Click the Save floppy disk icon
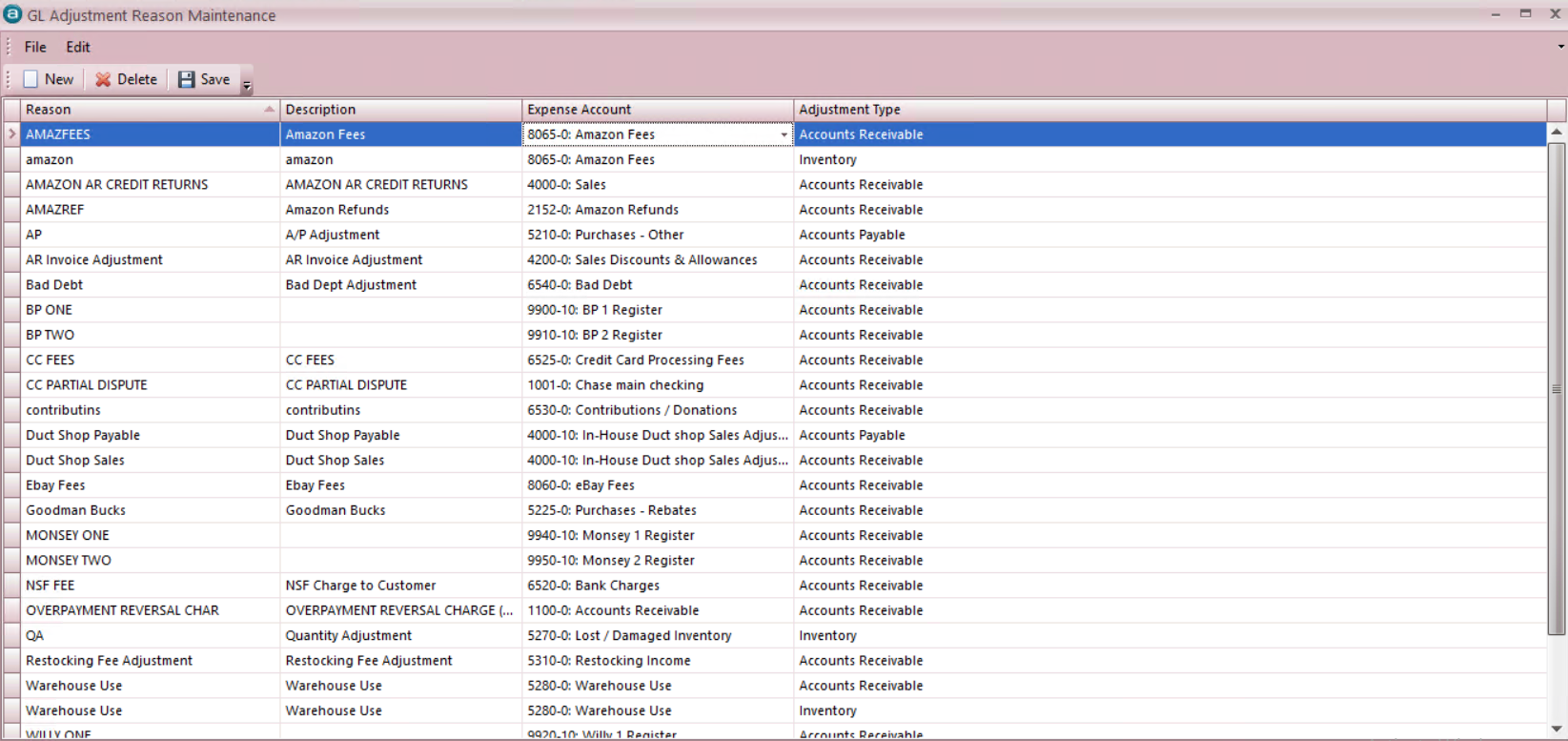Image resolution: width=1568 pixels, height=741 pixels. coord(187,80)
